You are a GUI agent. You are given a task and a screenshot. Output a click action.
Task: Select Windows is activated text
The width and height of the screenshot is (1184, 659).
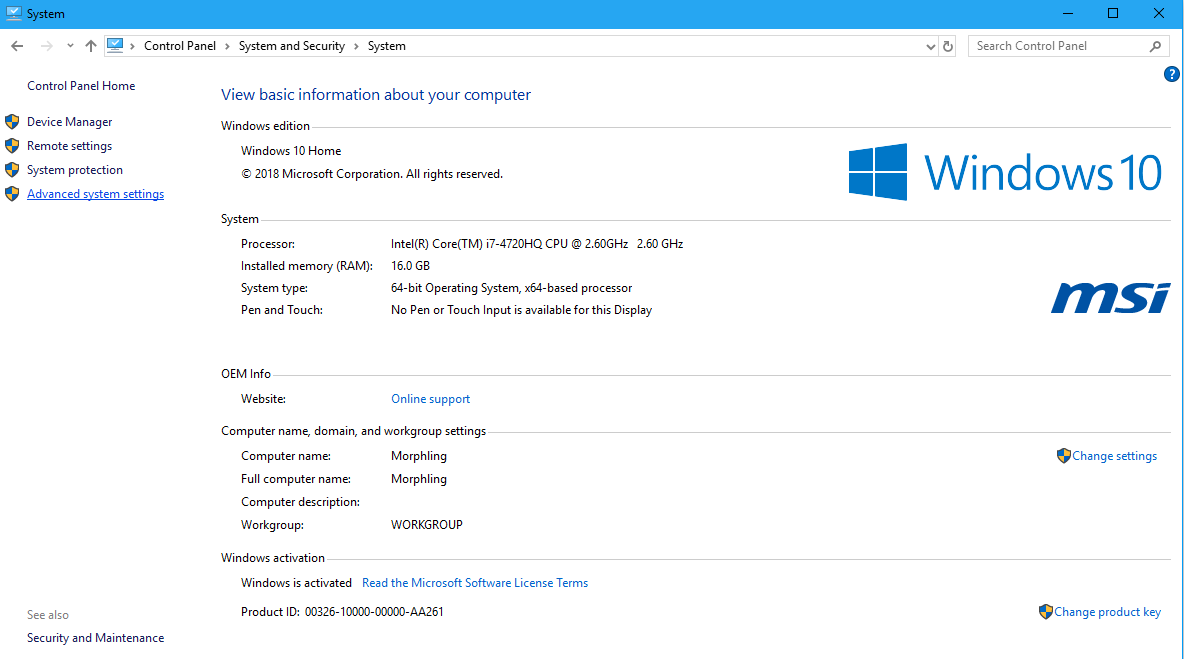tap(296, 583)
